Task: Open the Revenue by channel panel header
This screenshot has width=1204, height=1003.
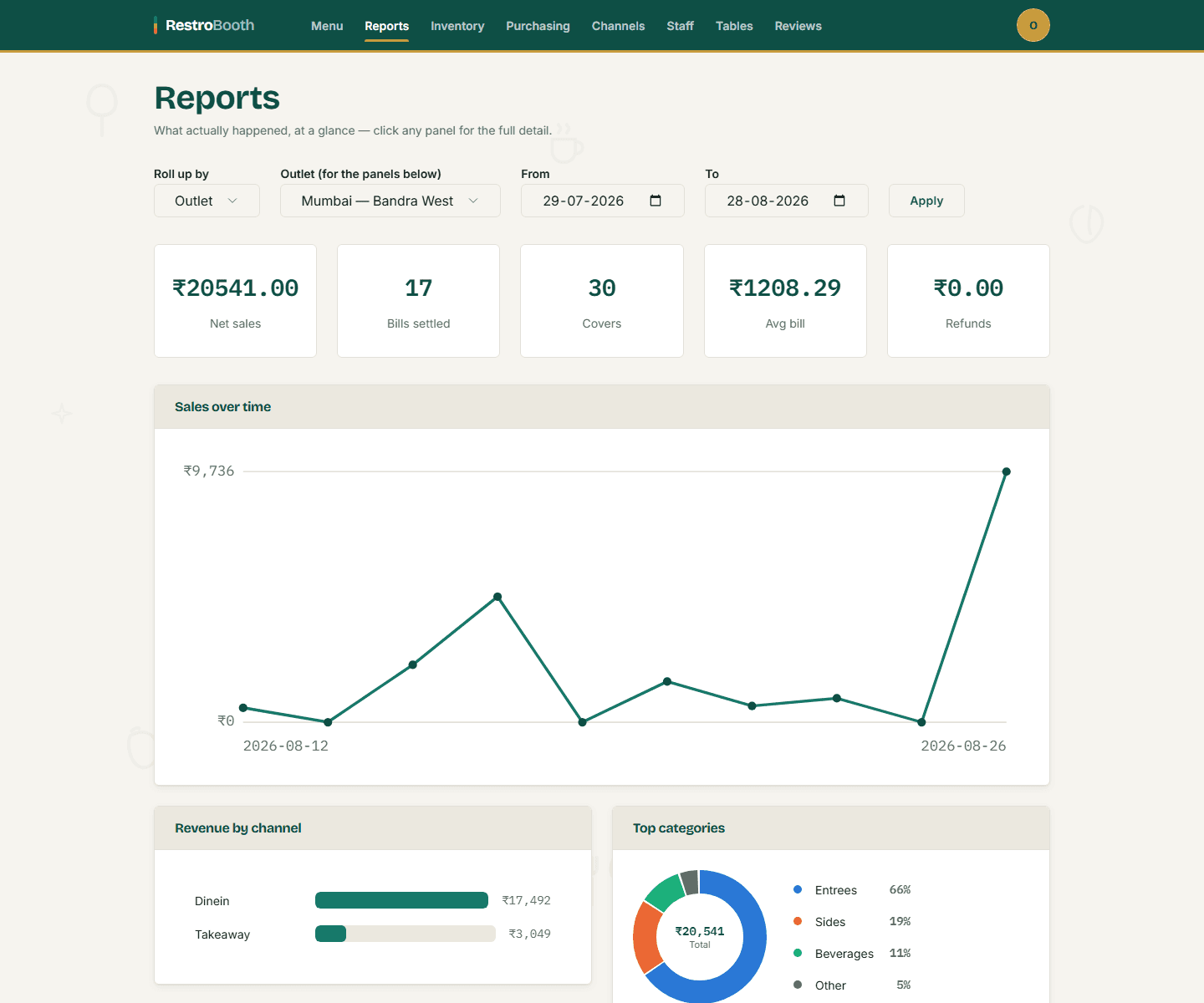Action: tap(373, 828)
